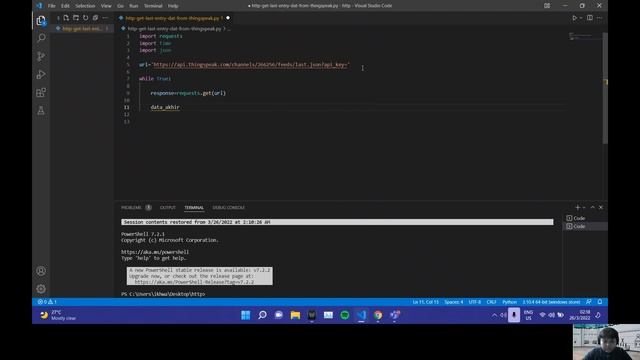Click notifications bell in status bar
Viewport: 640px width, 360px height.
600,302
